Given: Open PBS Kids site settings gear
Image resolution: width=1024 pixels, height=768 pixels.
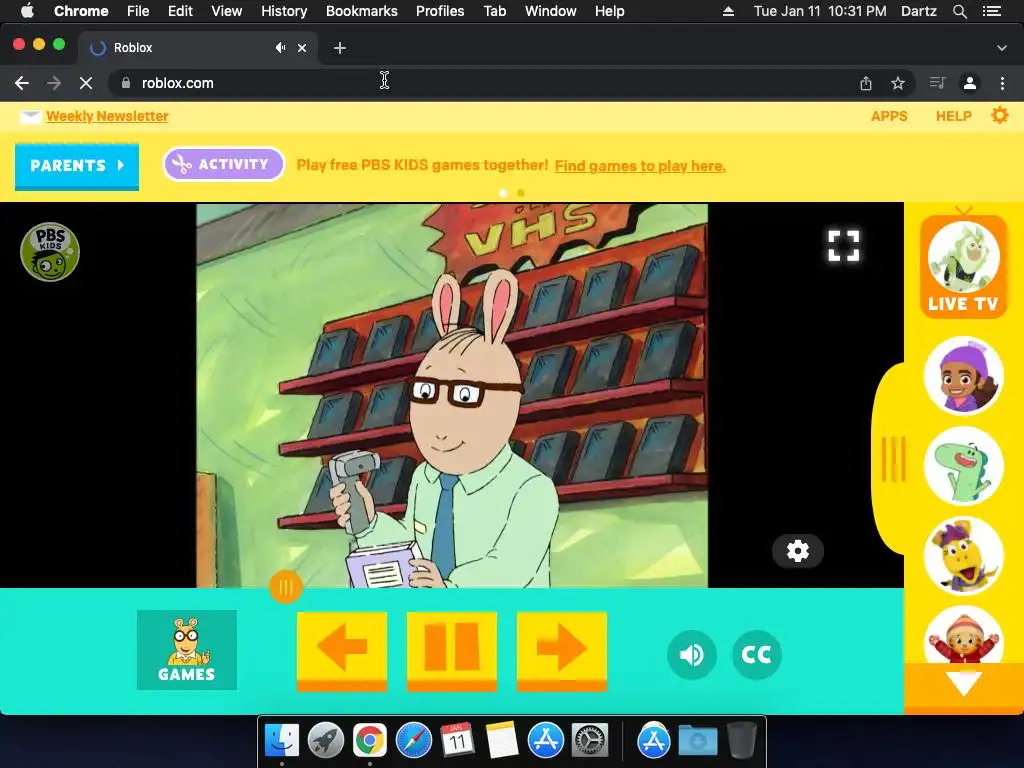Looking at the screenshot, I should pos(999,116).
